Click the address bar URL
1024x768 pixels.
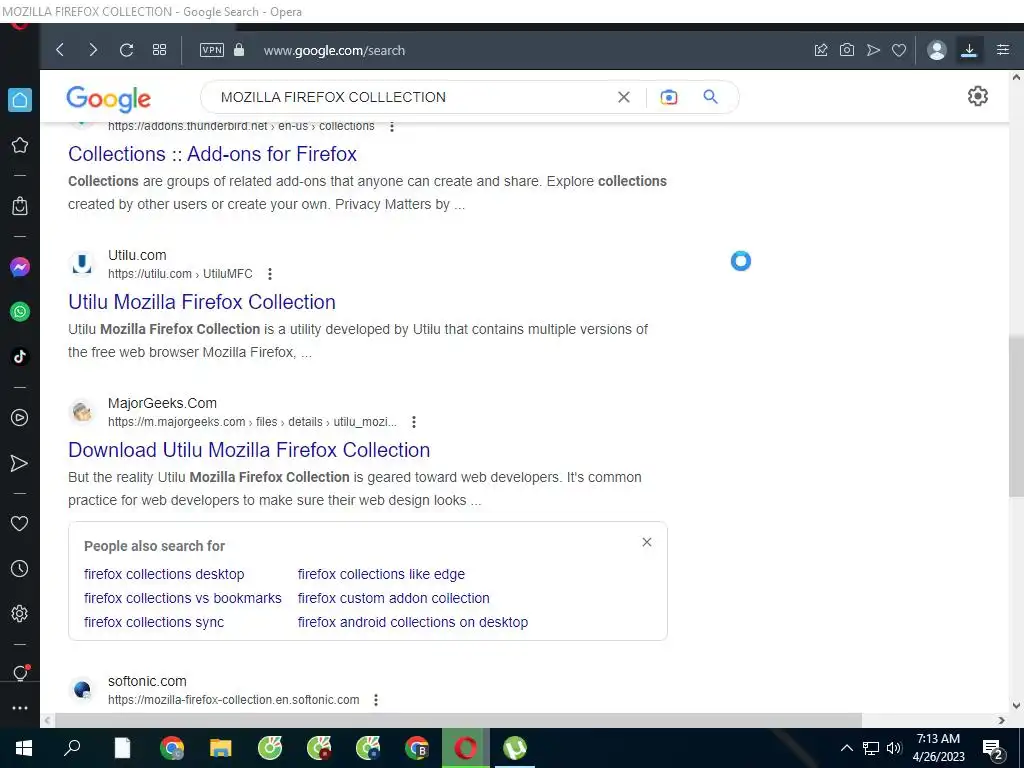334,50
